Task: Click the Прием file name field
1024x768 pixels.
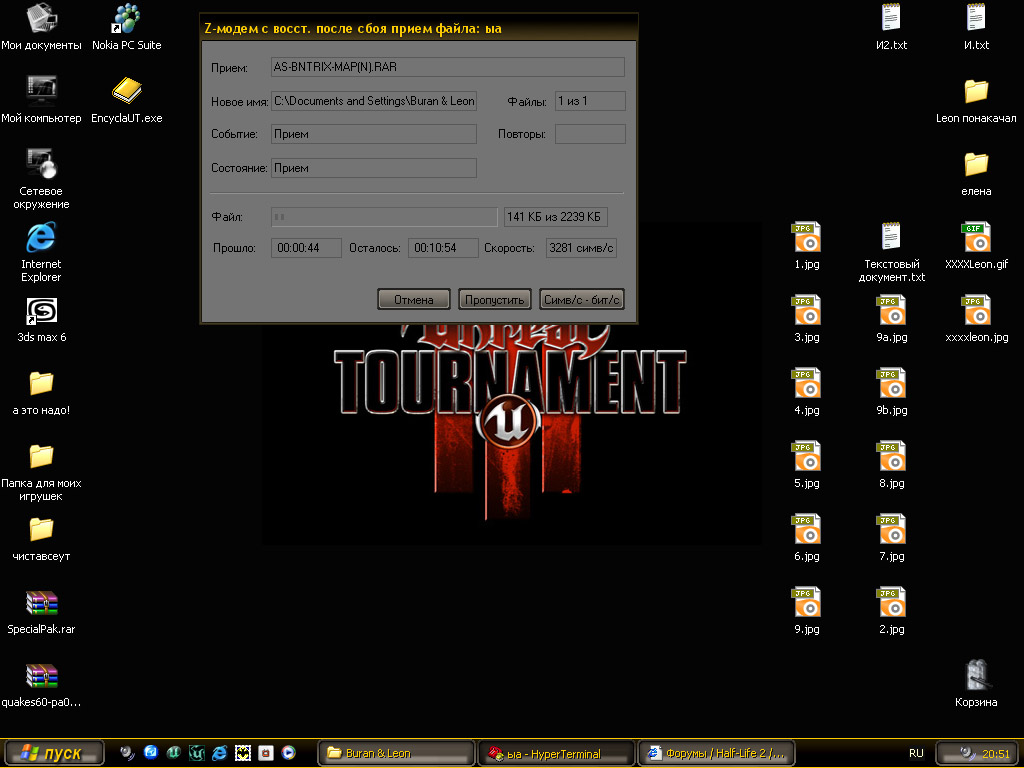Action: click(x=448, y=67)
